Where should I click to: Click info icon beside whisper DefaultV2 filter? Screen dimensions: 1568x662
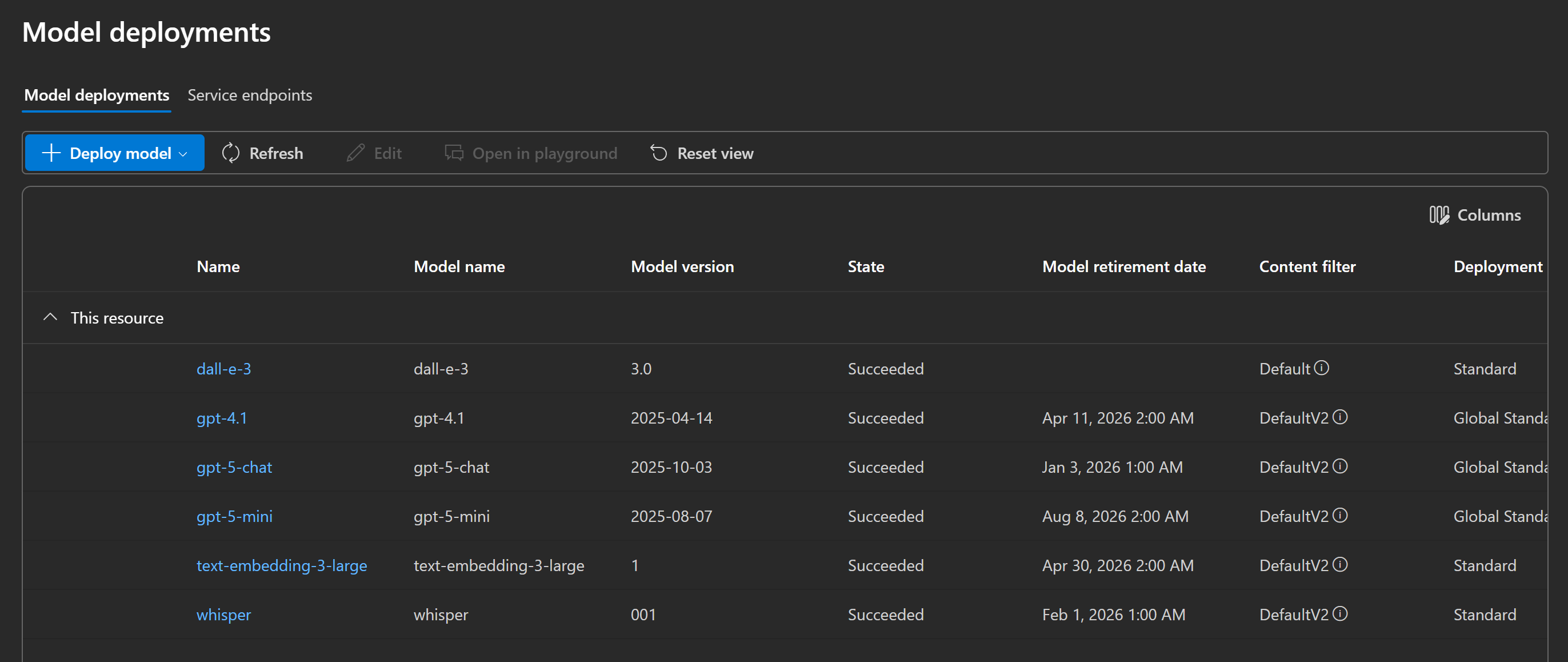[x=1340, y=614]
